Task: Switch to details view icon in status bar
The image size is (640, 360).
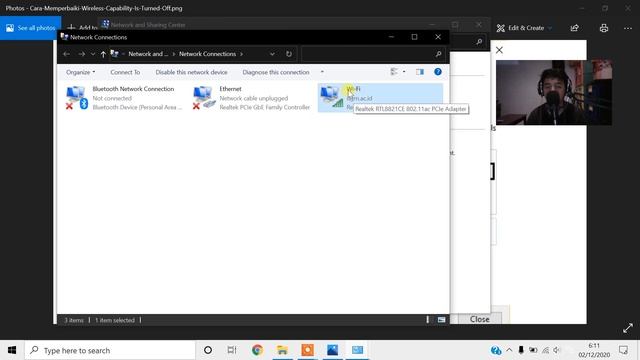Action: (427, 320)
